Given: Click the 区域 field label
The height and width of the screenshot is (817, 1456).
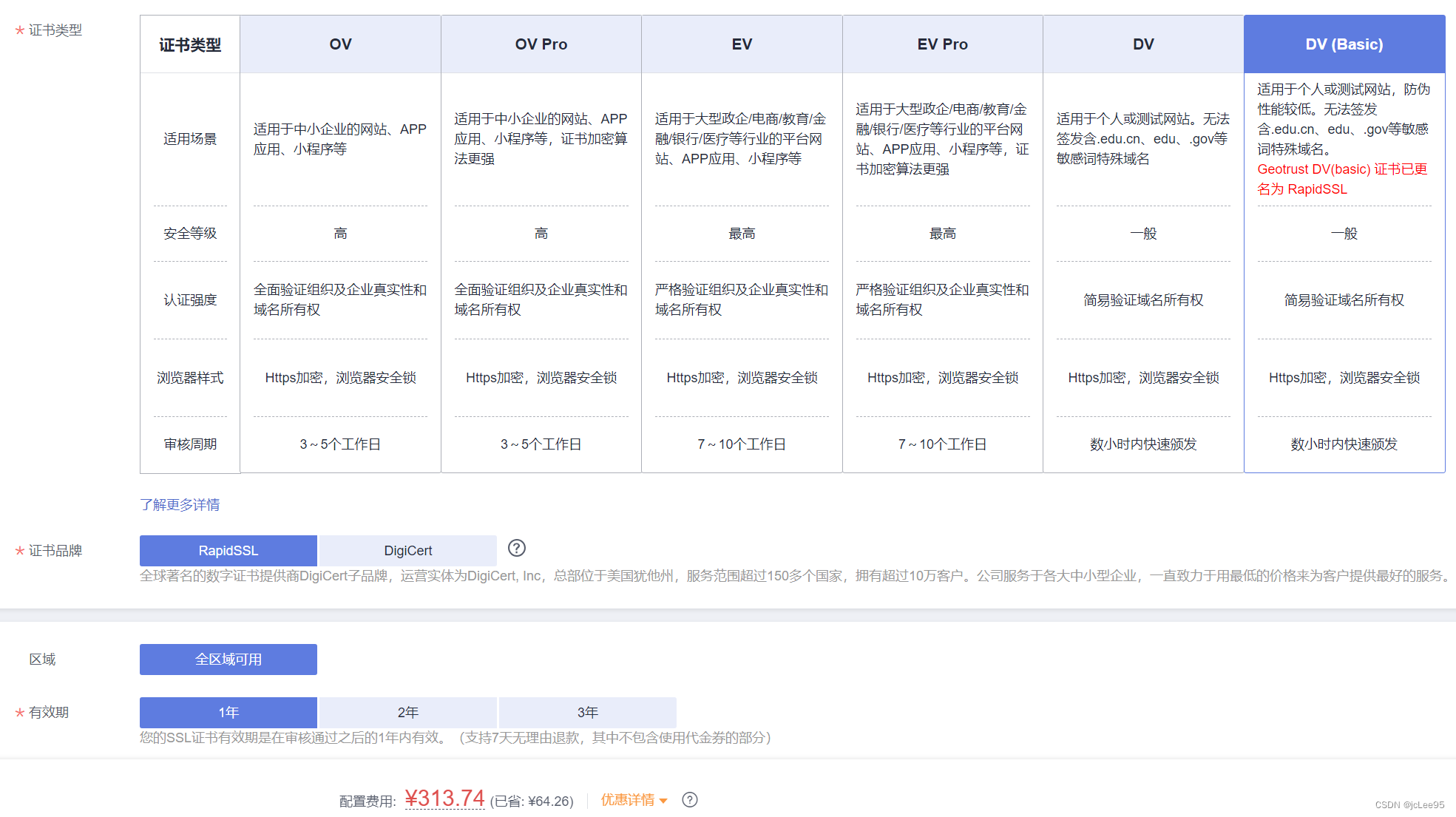Looking at the screenshot, I should click(x=42, y=660).
